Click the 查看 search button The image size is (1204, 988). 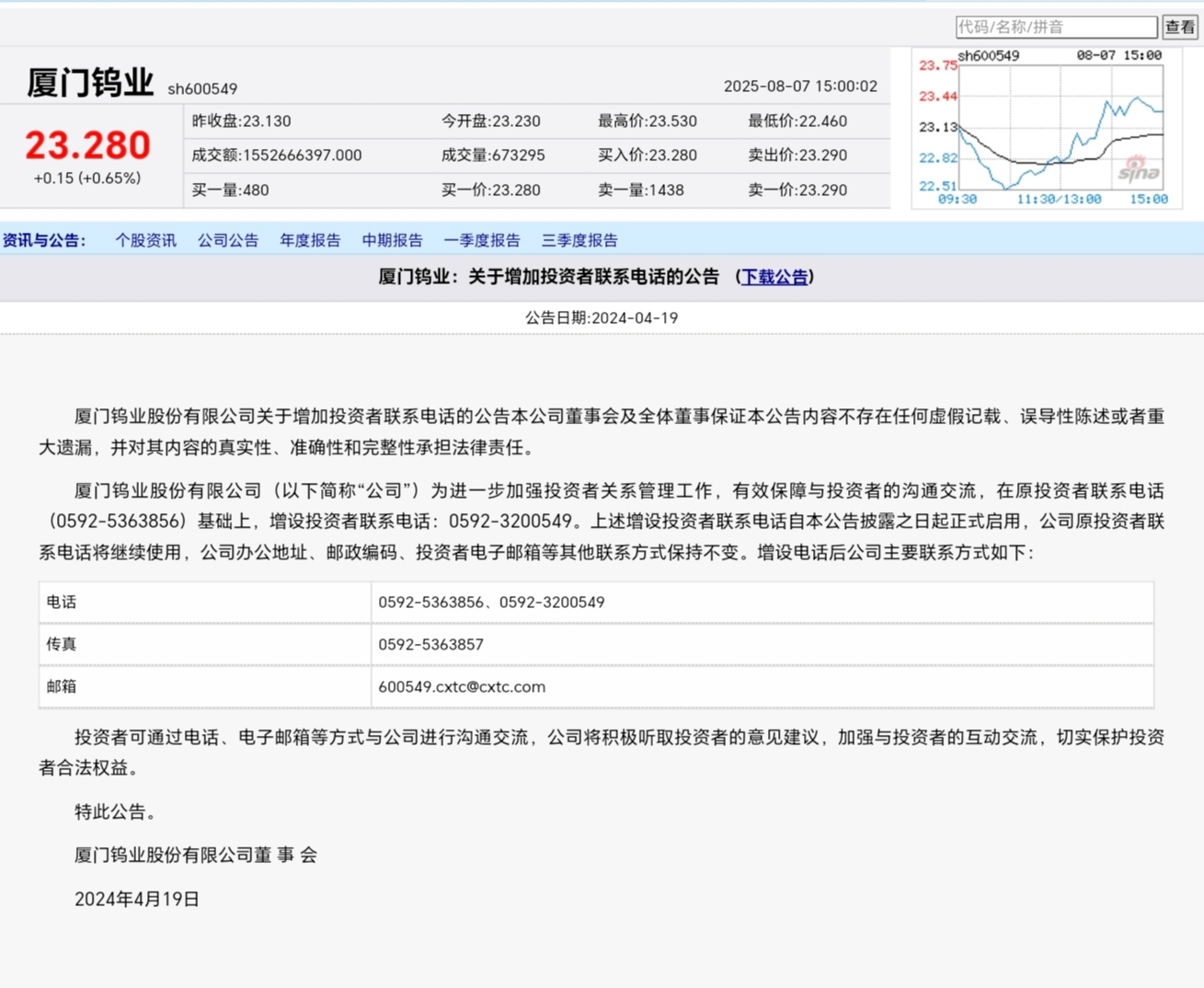tap(1180, 27)
